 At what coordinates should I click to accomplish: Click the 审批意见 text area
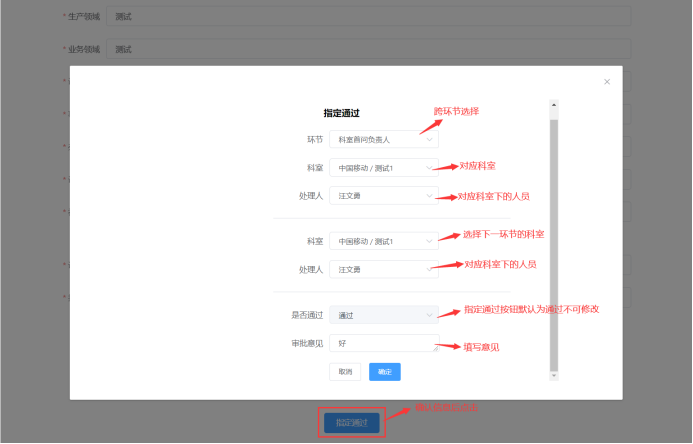tap(384, 343)
